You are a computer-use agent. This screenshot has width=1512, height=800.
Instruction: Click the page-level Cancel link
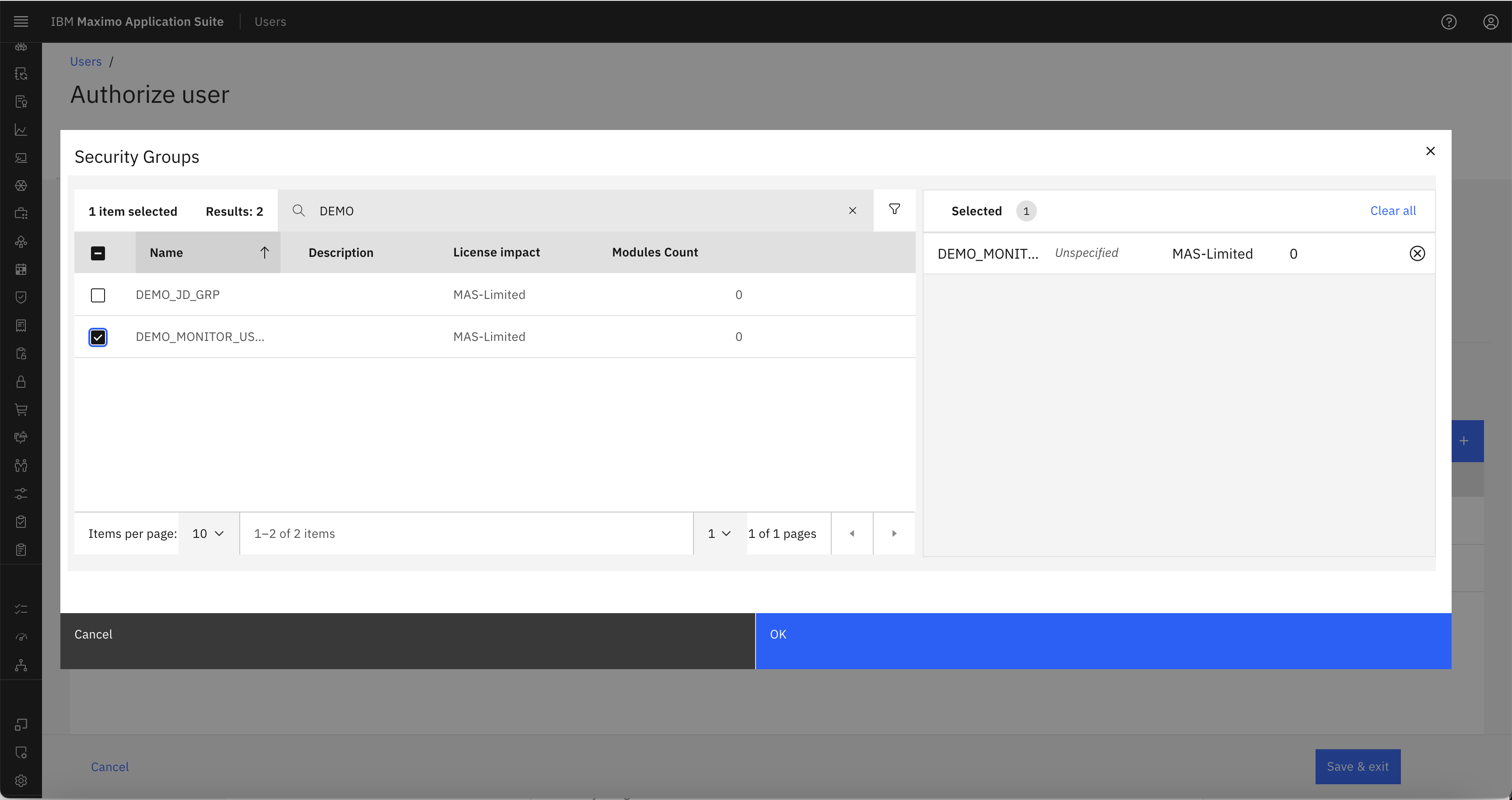pos(110,767)
